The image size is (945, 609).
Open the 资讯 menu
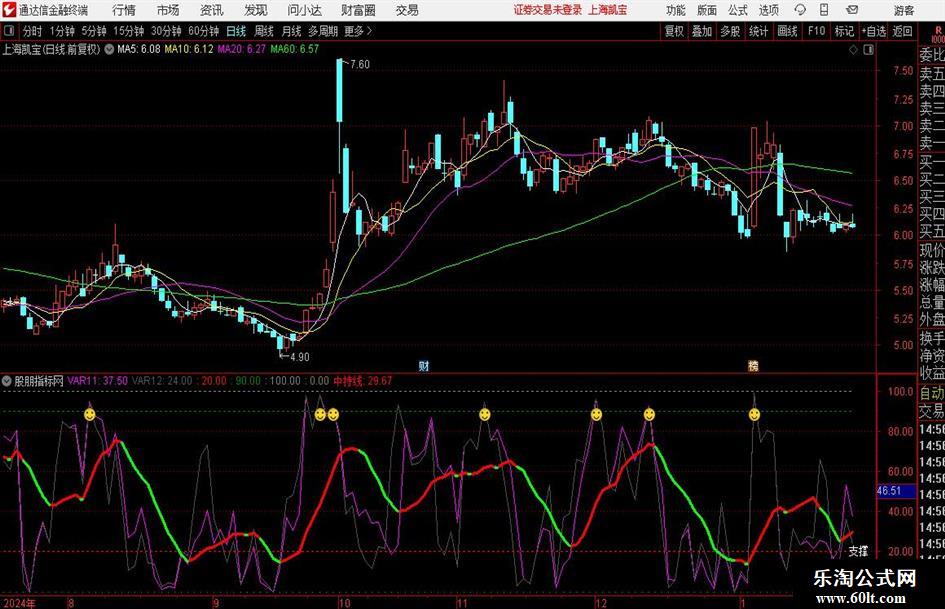click(x=212, y=10)
